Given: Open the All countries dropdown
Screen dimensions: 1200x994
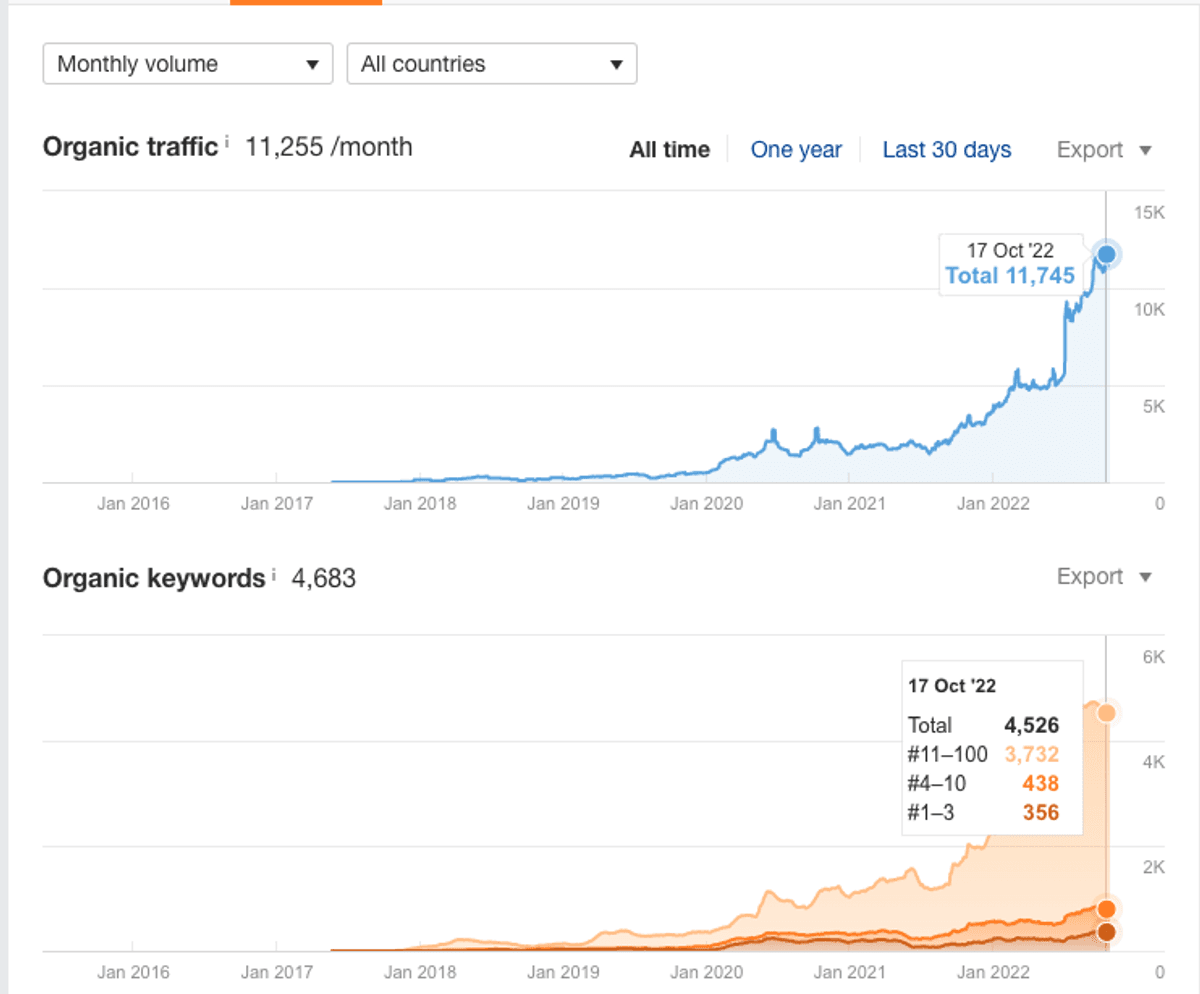Looking at the screenshot, I should [x=491, y=64].
